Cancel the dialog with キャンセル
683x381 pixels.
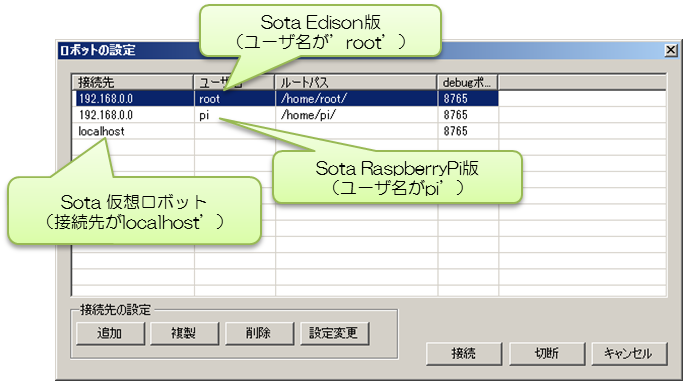coord(629,354)
